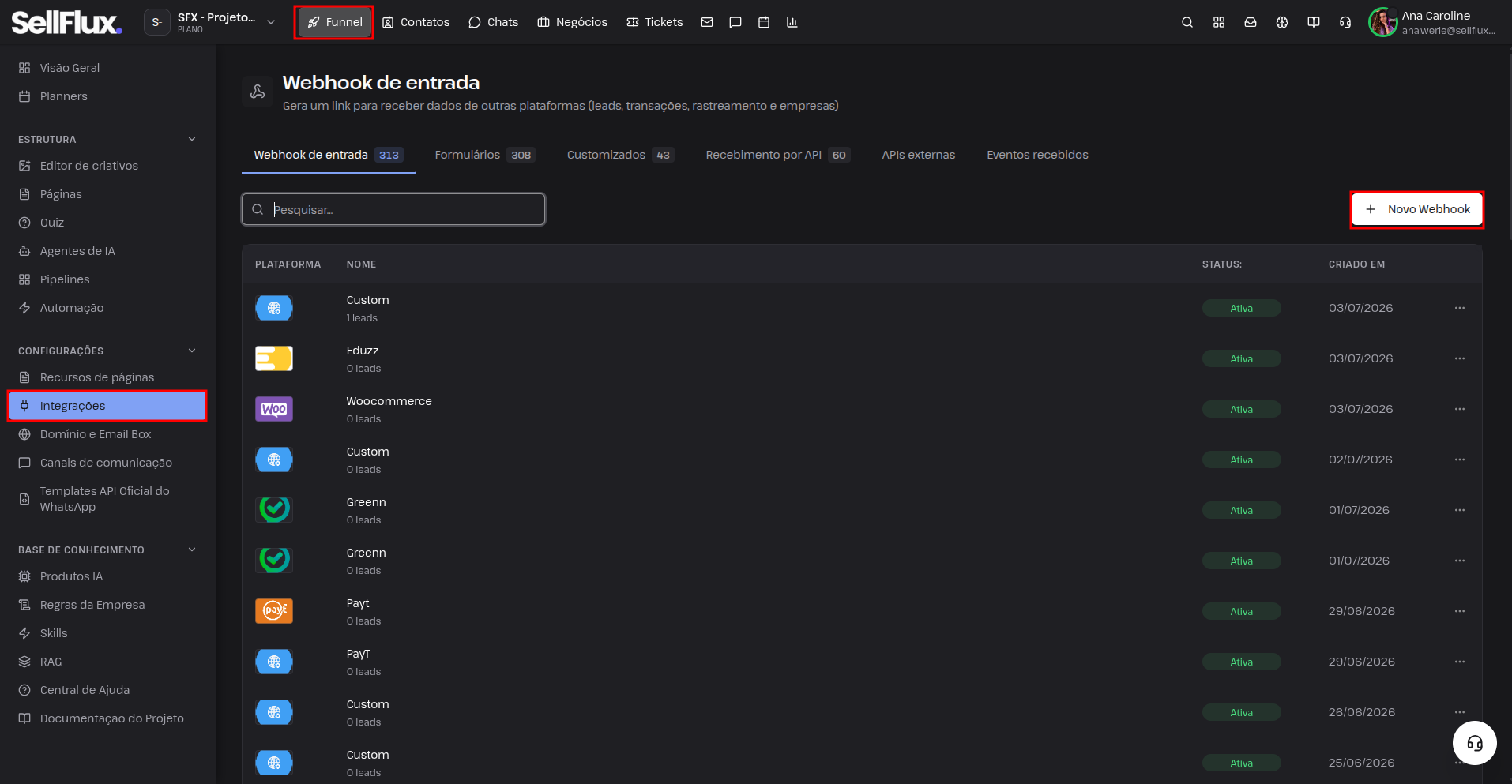This screenshot has height=784, width=1512.
Task: Open the message bubble icon in top bar
Action: [x=735, y=22]
